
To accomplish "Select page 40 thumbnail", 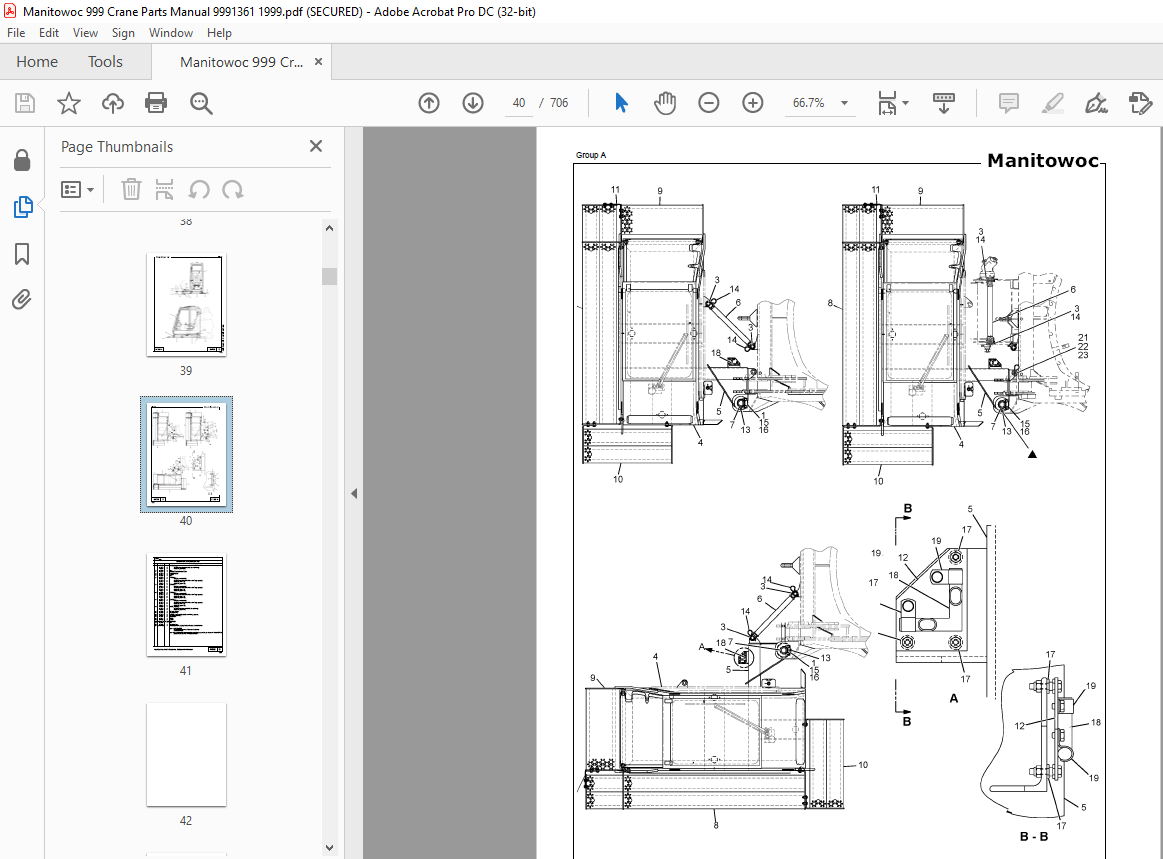I will pyautogui.click(x=186, y=455).
